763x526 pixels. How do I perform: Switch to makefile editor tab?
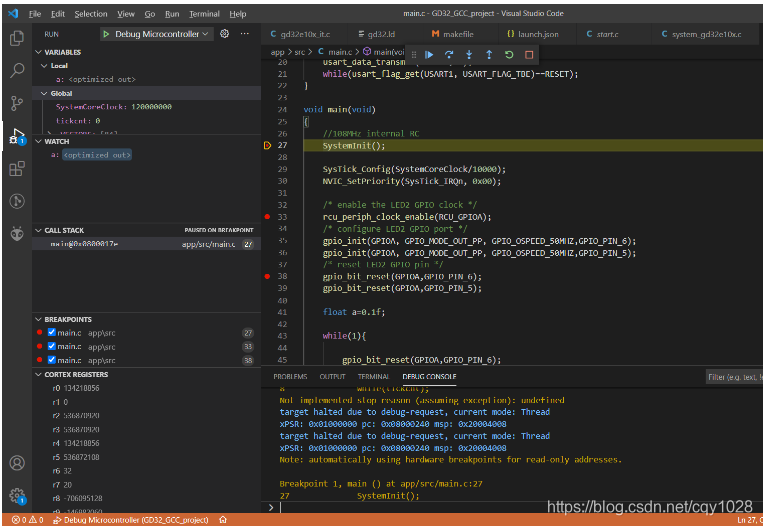click(453, 34)
